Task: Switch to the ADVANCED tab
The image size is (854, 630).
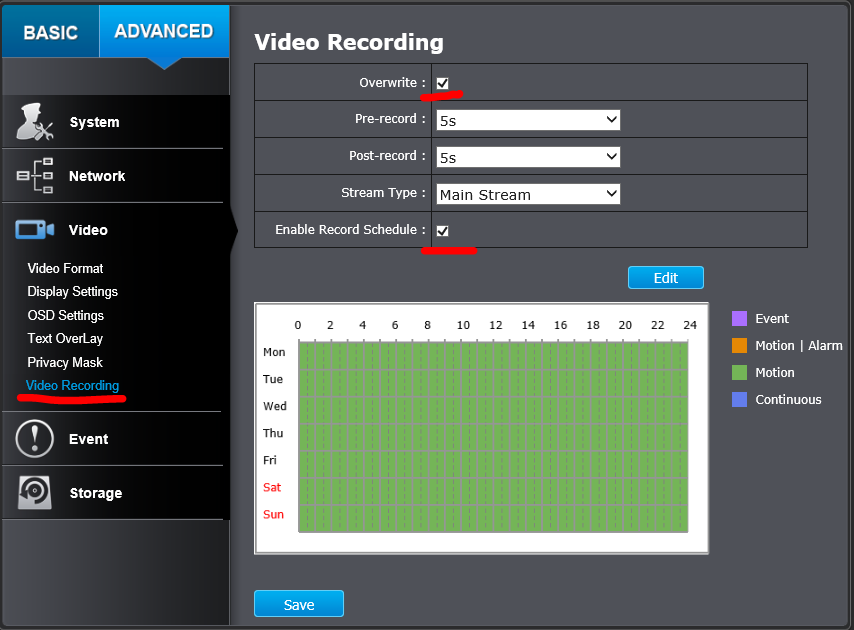Action: pyautogui.click(x=164, y=32)
